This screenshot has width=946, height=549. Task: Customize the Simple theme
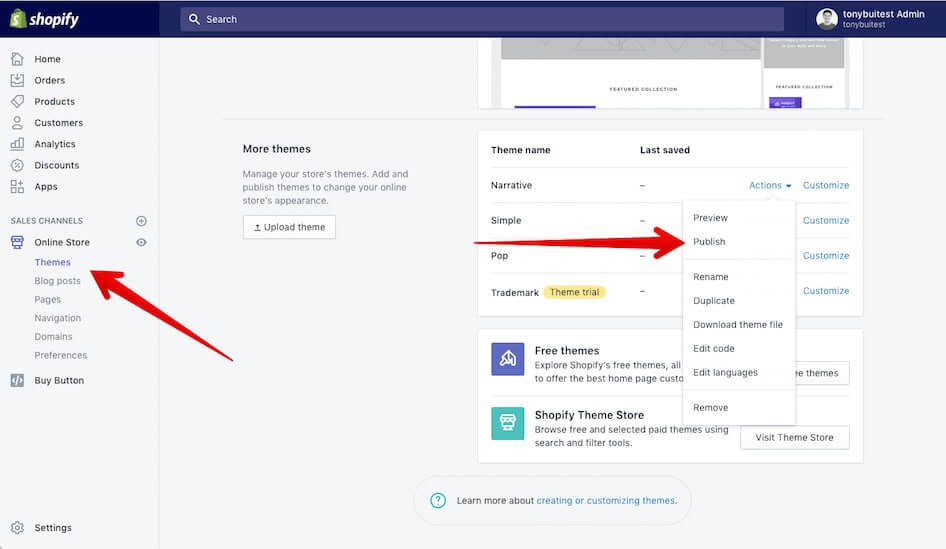pos(826,220)
